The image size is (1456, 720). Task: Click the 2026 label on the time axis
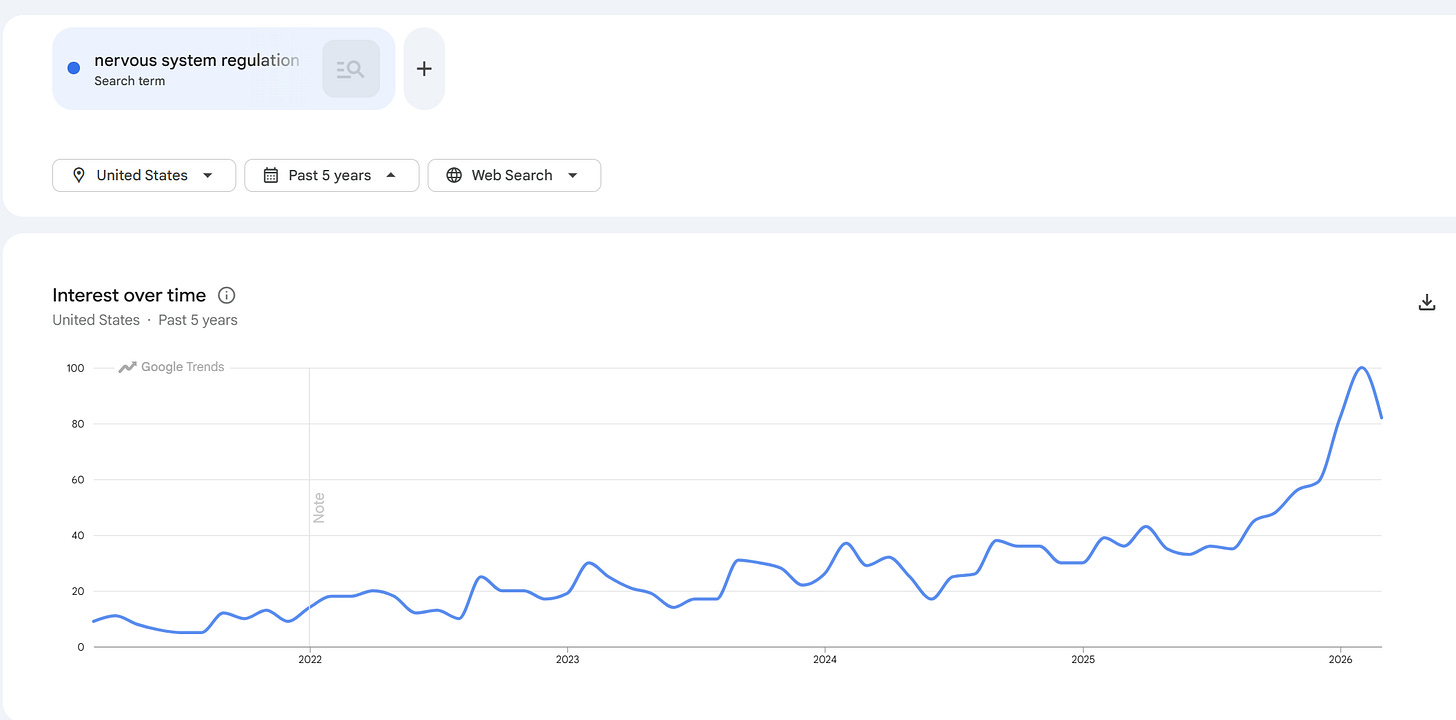(x=1340, y=660)
